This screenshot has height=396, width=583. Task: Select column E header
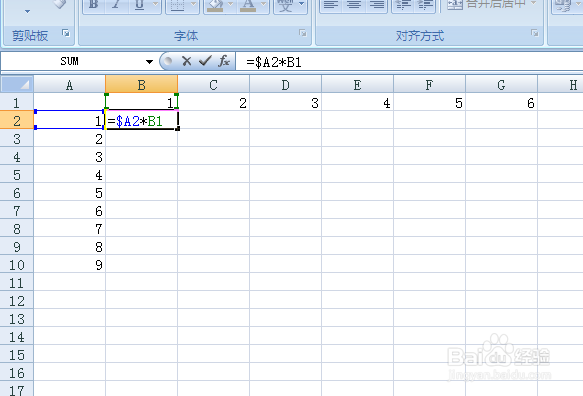[x=357, y=85]
